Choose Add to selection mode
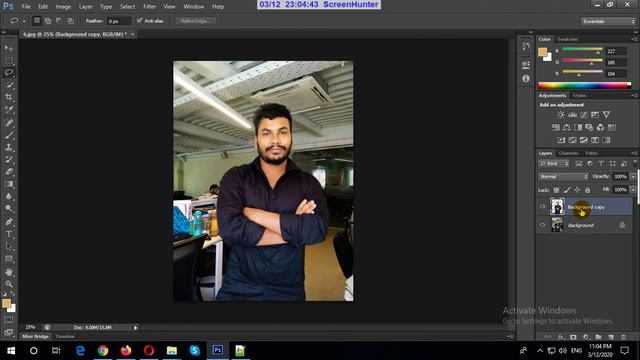Screen dimensions: 640x360 [x=48, y=20]
